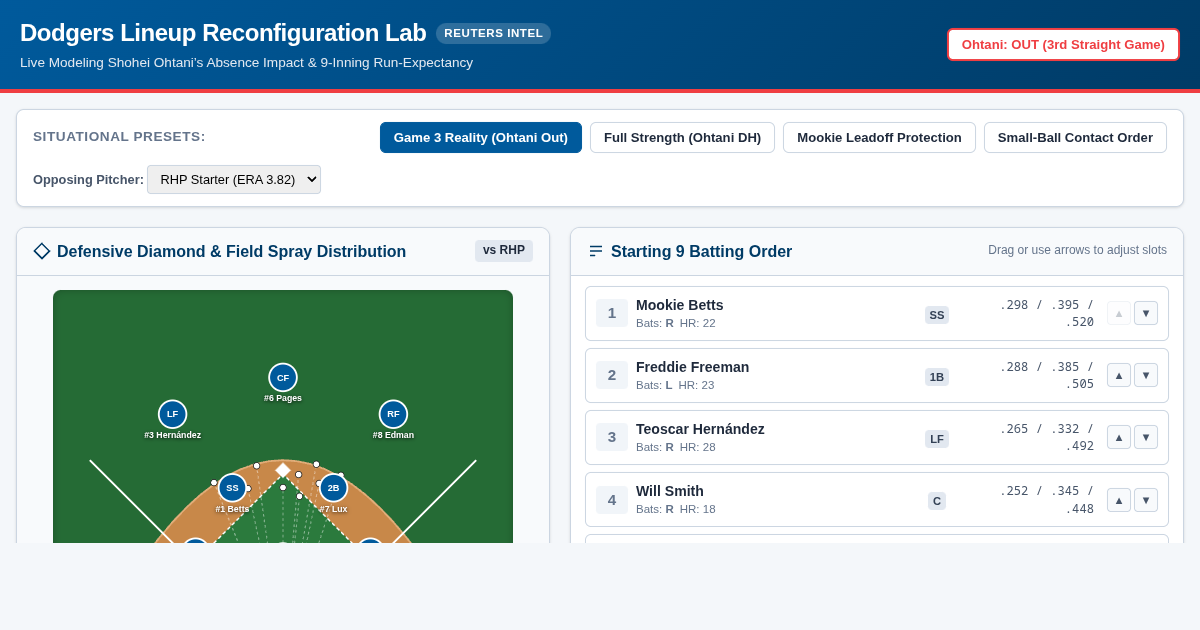Click Mookie Betts' SS position badge
The width and height of the screenshot is (1200, 630).
coord(937,315)
